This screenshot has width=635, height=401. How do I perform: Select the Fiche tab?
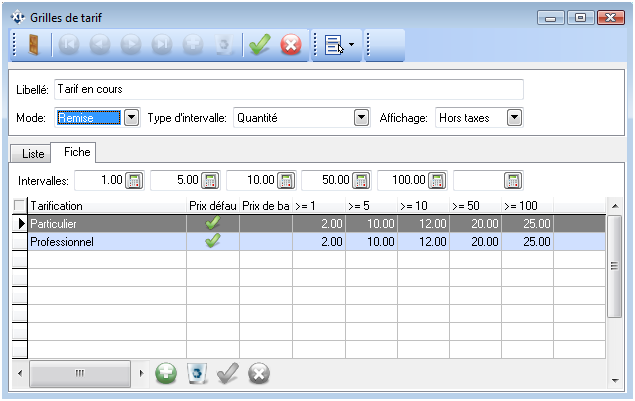tap(76, 153)
